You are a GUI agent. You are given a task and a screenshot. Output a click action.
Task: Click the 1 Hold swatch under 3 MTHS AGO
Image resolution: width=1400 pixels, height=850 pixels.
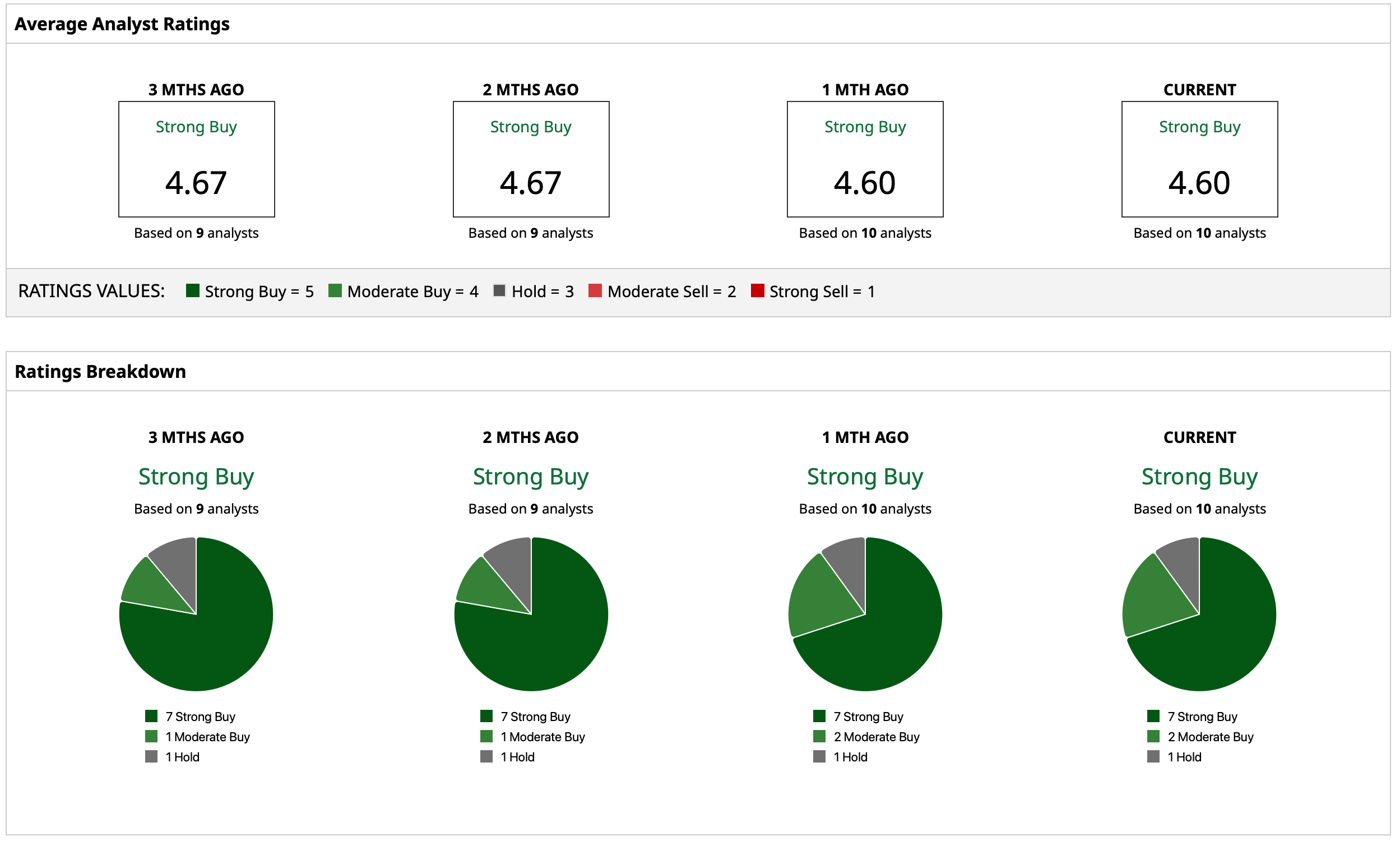coord(151,757)
